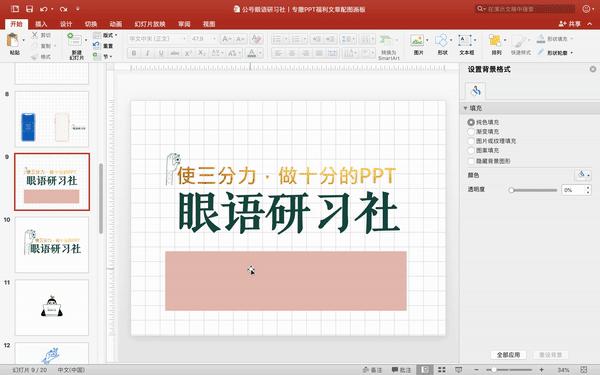The width and height of the screenshot is (600, 375).
Task: Open the fill Color dropdown
Action: (x=583, y=175)
